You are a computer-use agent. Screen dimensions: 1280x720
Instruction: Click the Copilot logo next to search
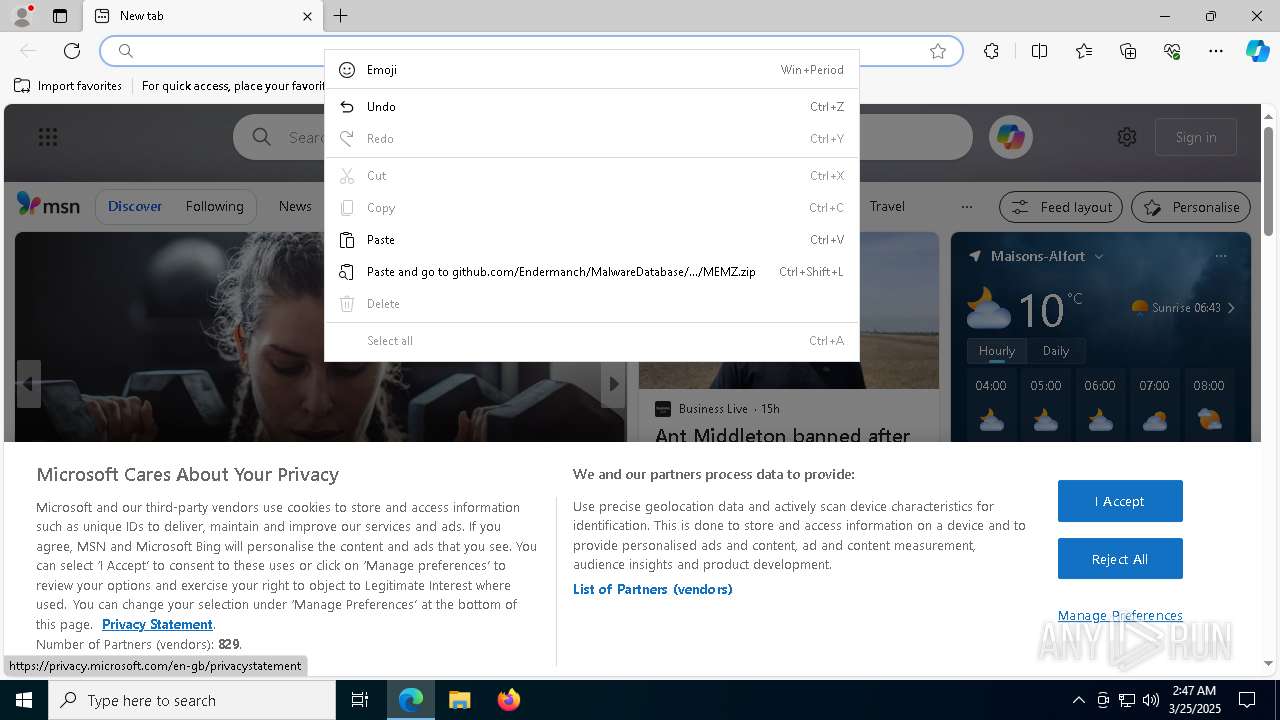[1010, 137]
